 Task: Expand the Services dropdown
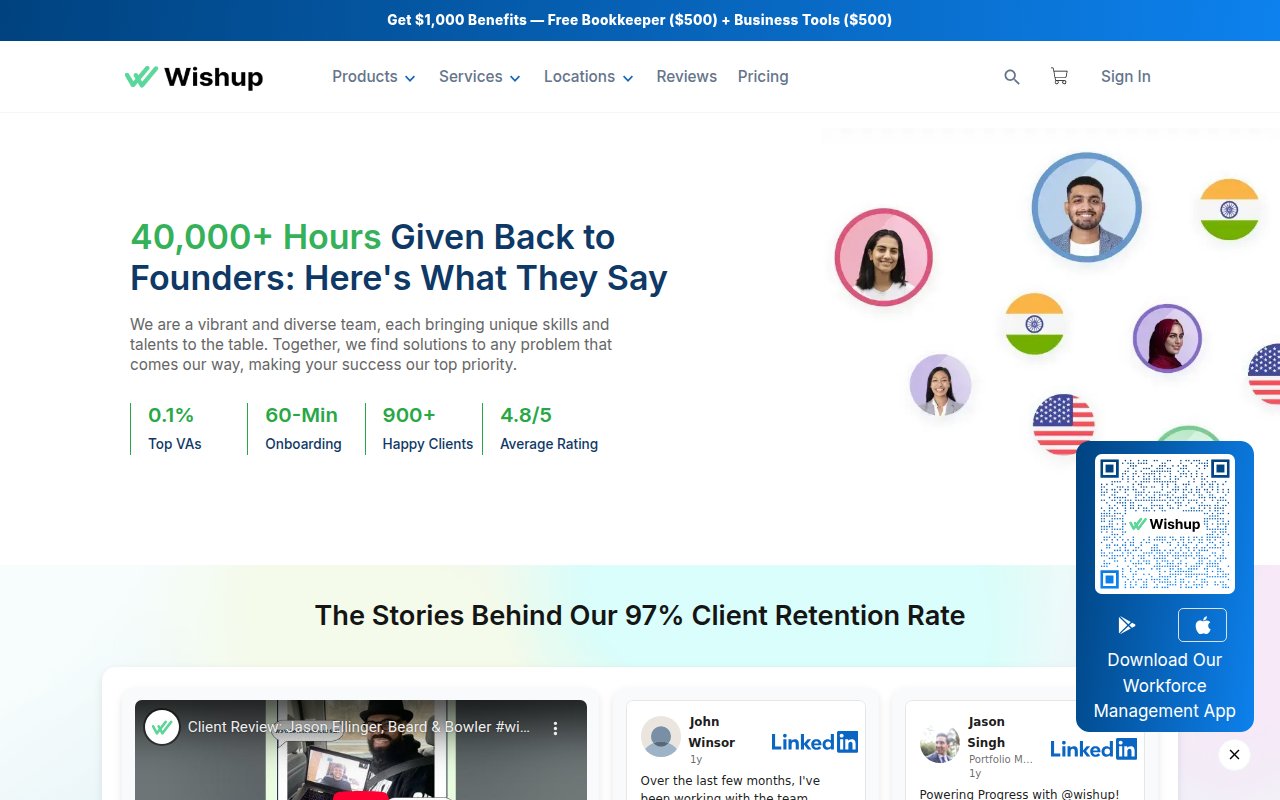point(479,76)
